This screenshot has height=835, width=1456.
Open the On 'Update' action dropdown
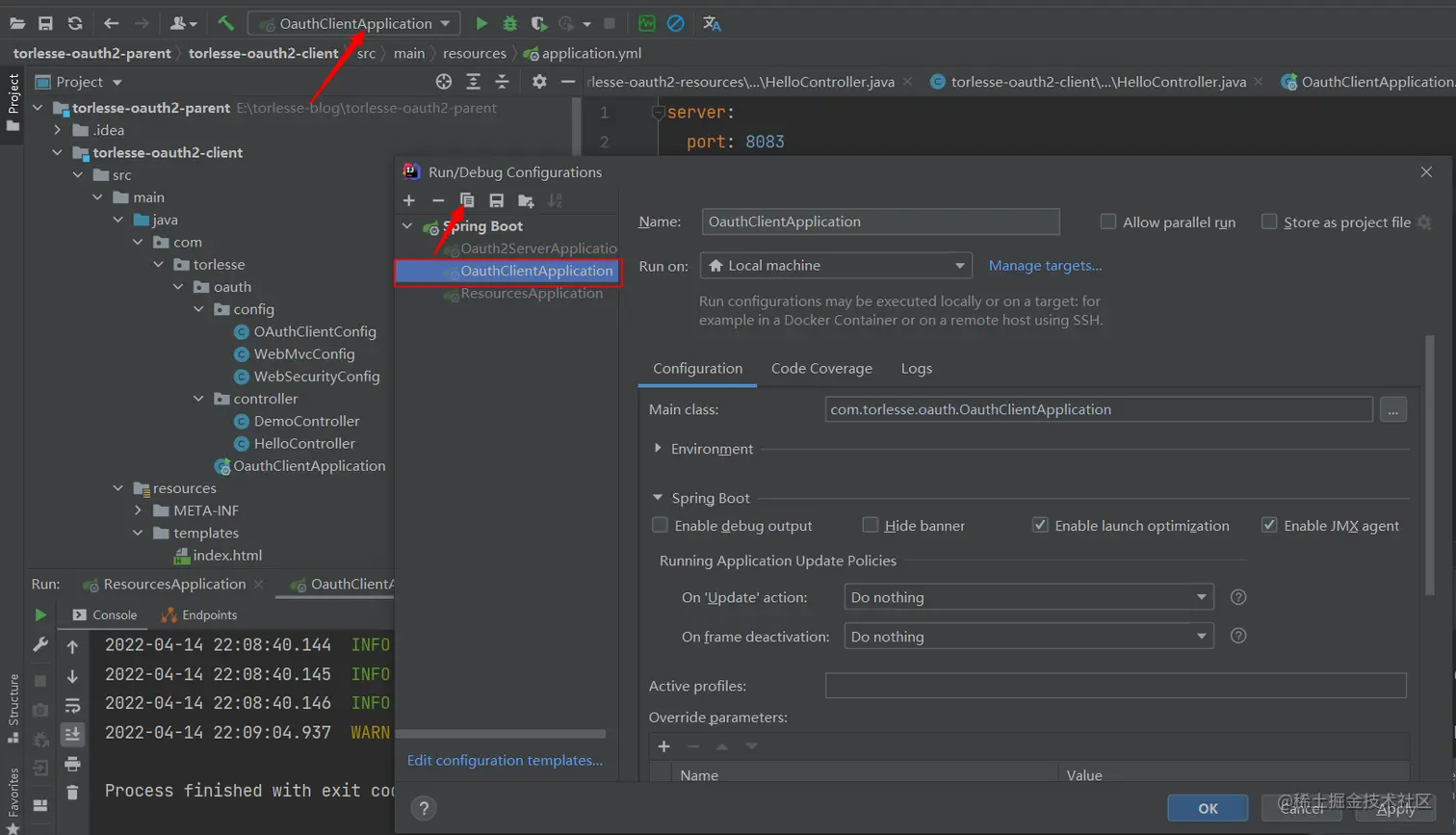tap(1027, 597)
